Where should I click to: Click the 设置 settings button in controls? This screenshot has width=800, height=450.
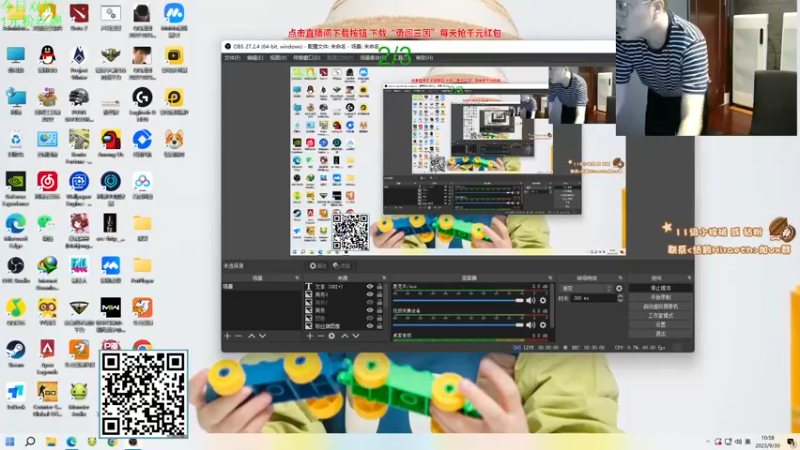click(x=661, y=324)
